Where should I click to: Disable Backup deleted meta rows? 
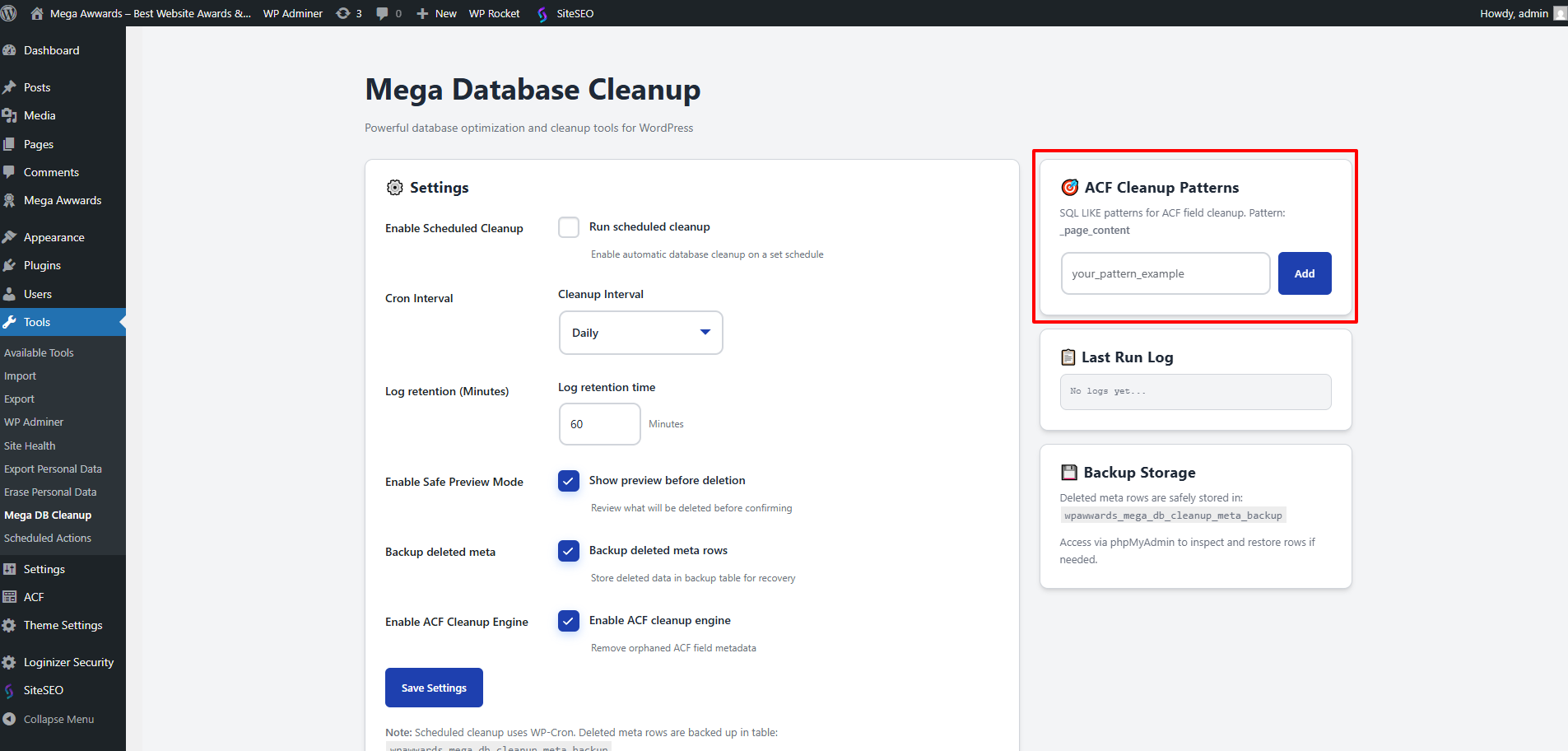point(569,551)
